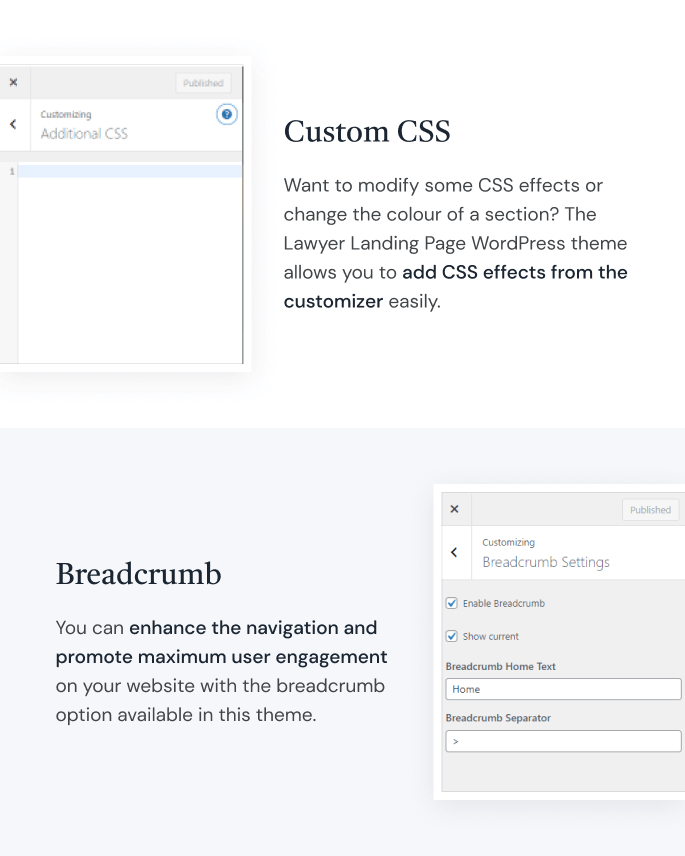Screen dimensions: 685x856
Task: Click the Custom CSS heading
Action: (367, 132)
